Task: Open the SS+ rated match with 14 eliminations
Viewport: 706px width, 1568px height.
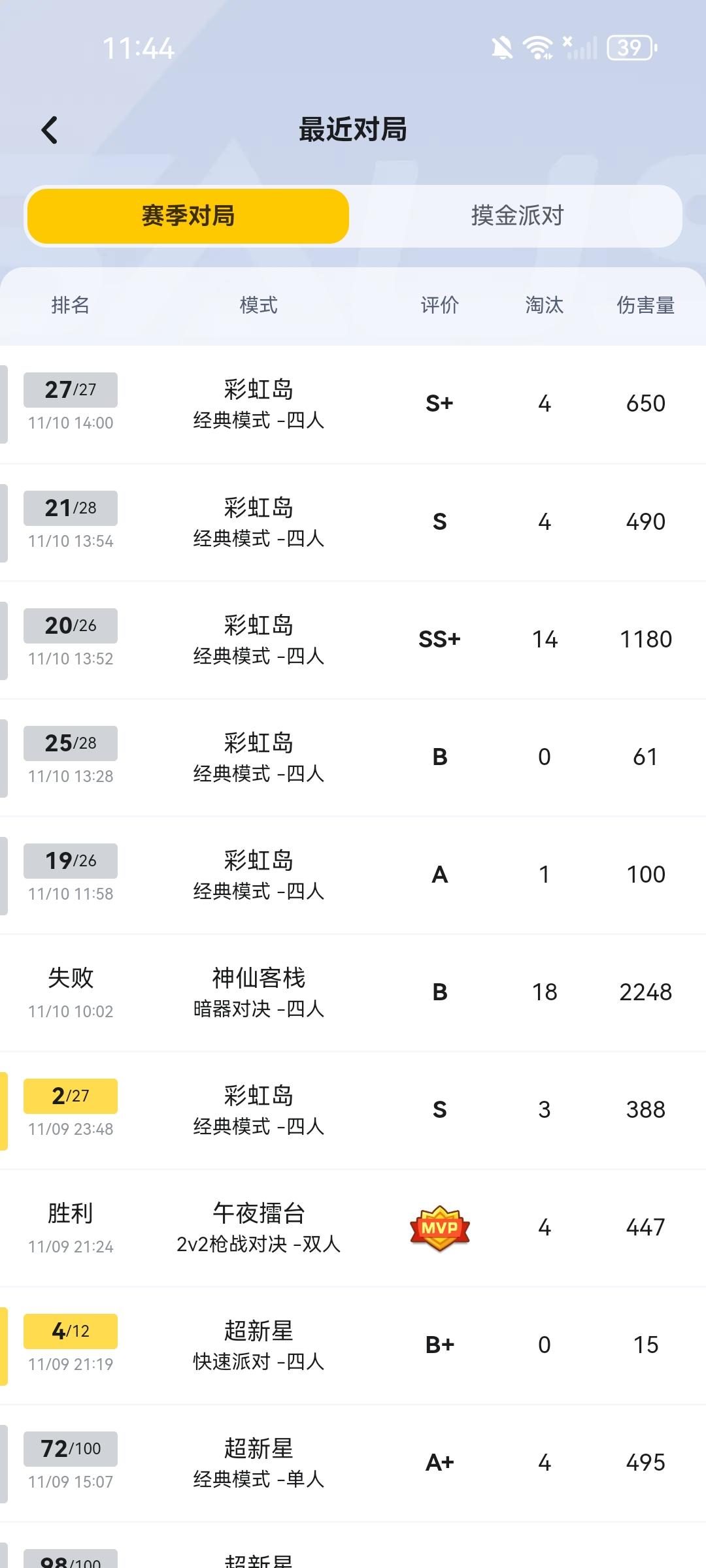Action: pyautogui.click(x=353, y=640)
